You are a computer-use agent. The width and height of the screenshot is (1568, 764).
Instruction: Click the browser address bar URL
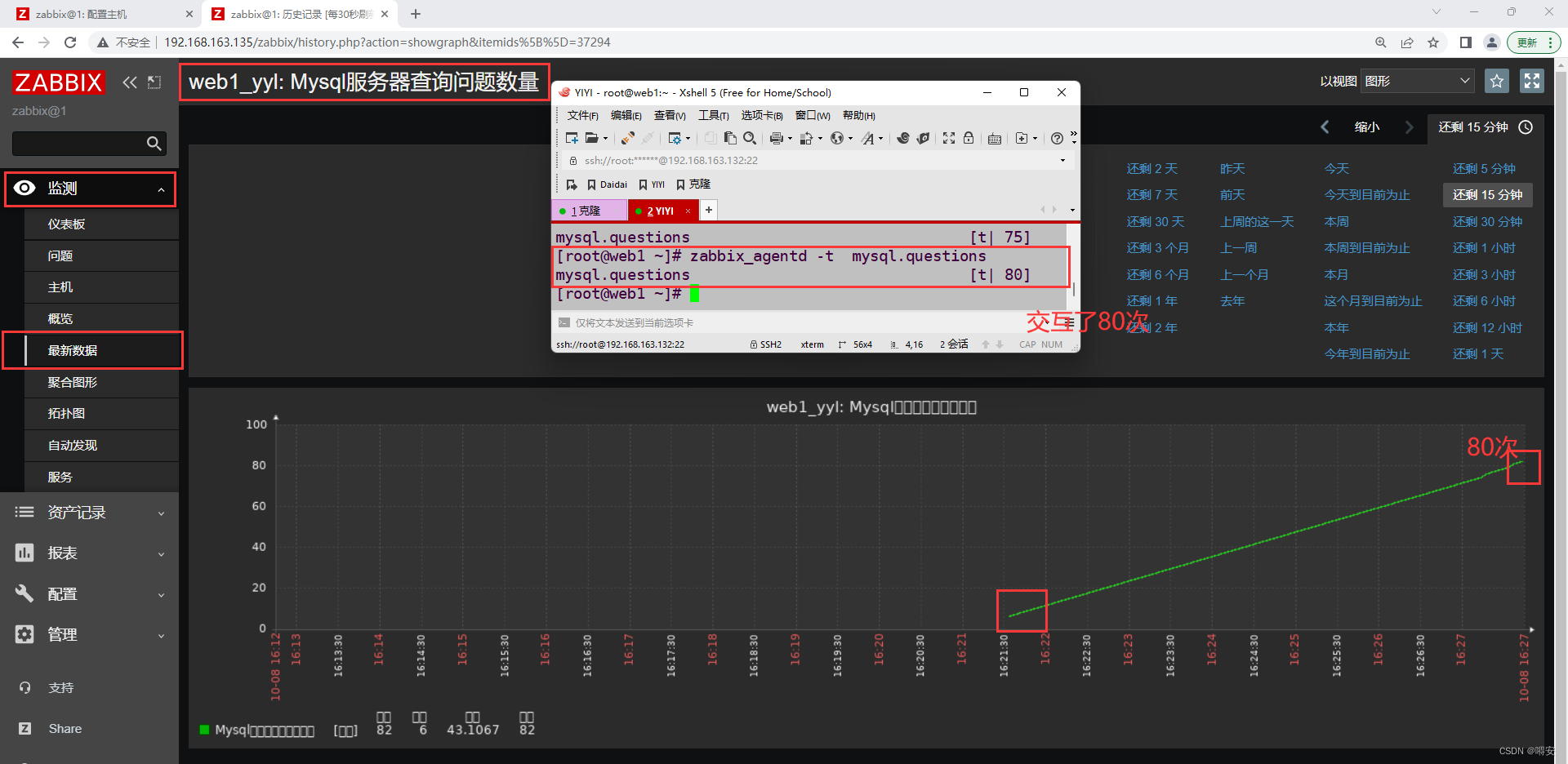click(387, 42)
